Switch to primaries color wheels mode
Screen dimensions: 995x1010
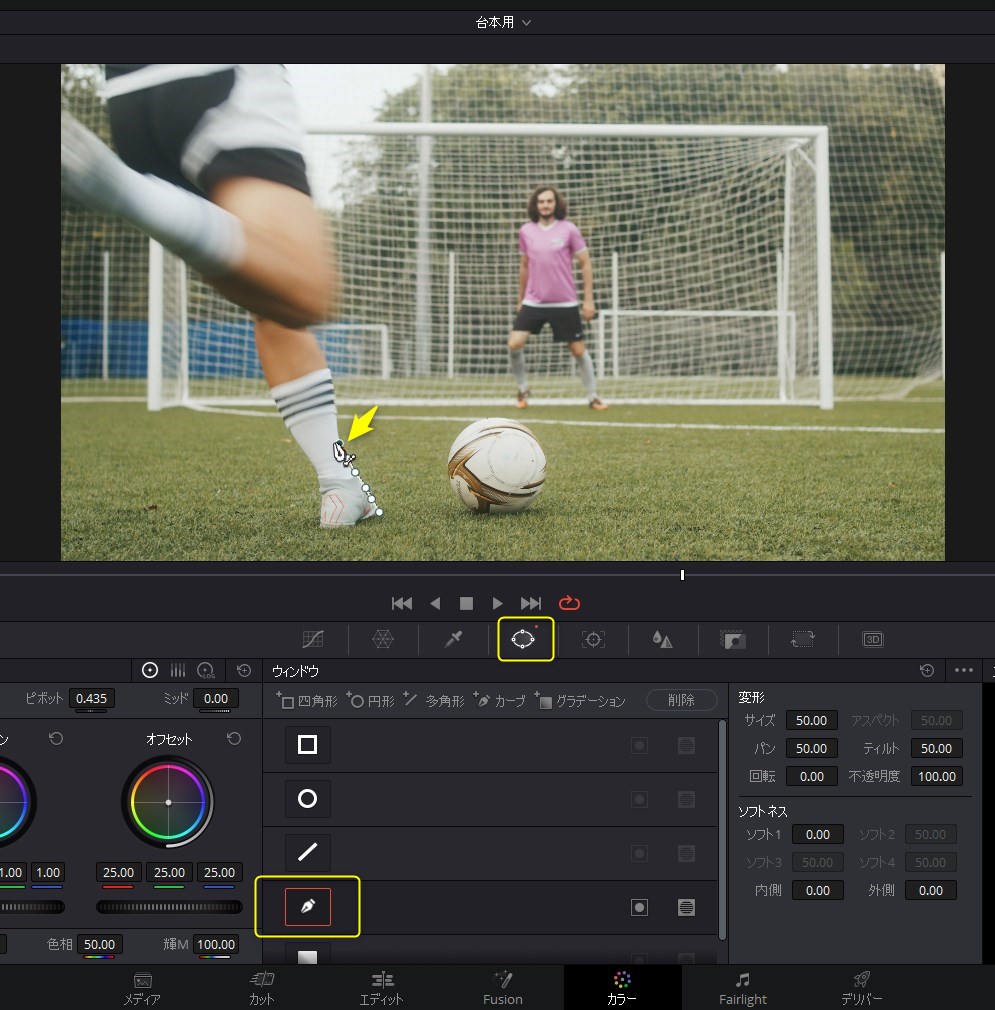[x=149, y=671]
